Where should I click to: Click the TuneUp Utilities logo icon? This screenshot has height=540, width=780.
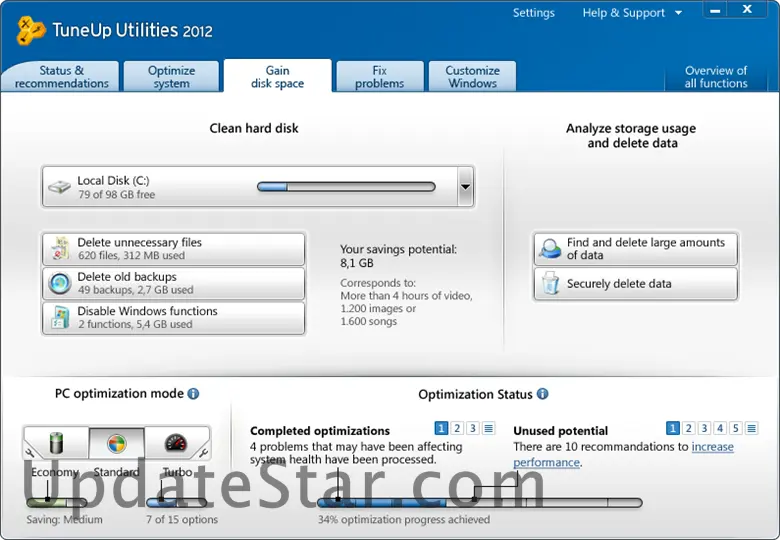click(31, 30)
